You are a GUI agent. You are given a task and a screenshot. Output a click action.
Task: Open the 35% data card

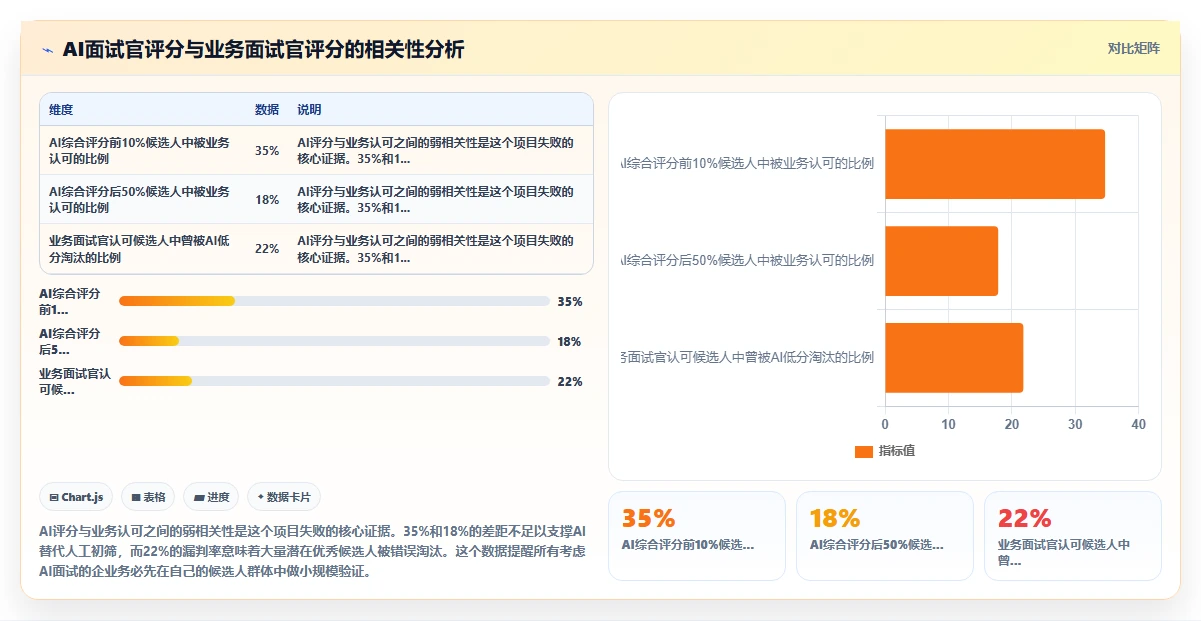pyautogui.click(x=697, y=536)
